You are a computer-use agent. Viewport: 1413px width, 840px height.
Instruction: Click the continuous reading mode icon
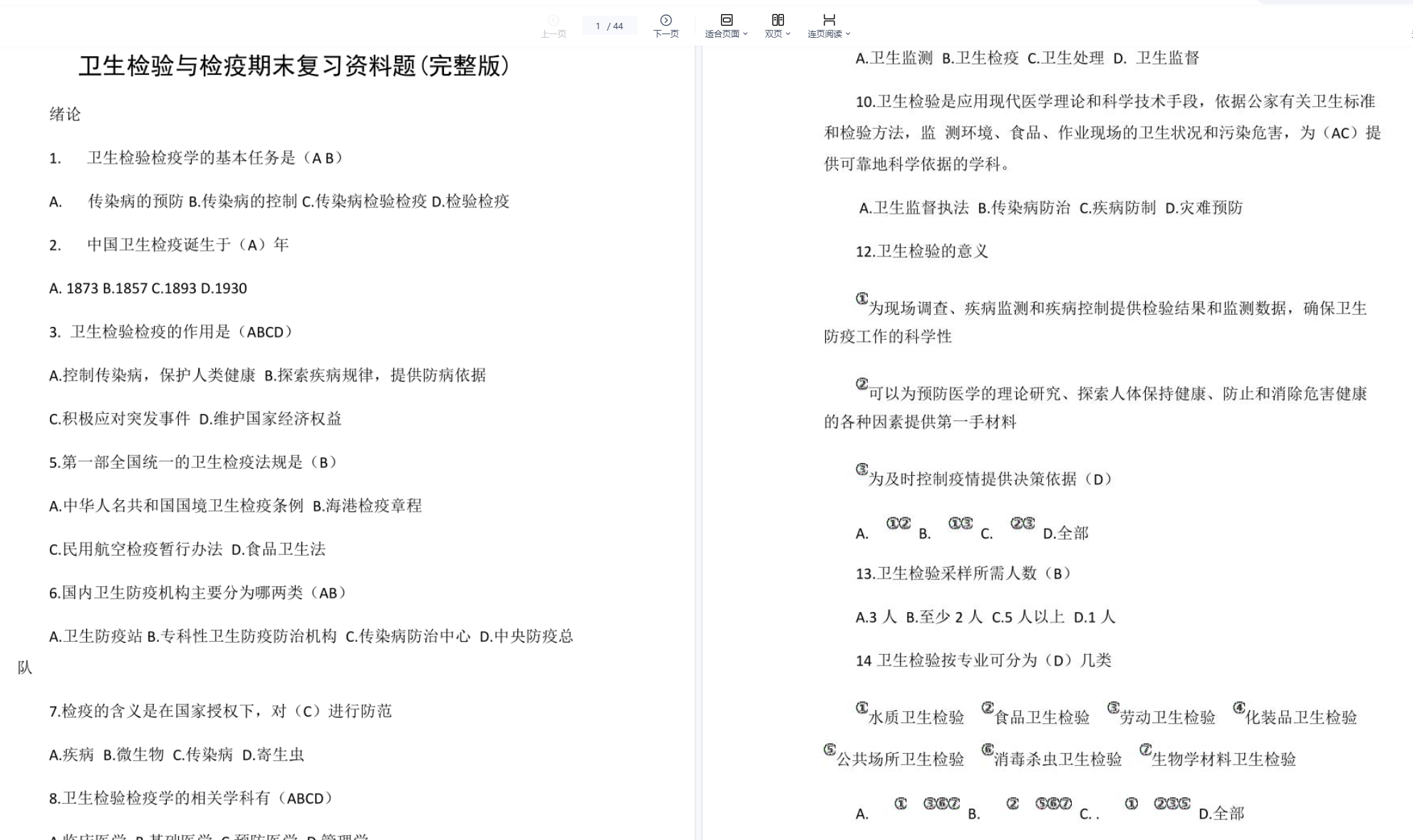click(x=829, y=20)
